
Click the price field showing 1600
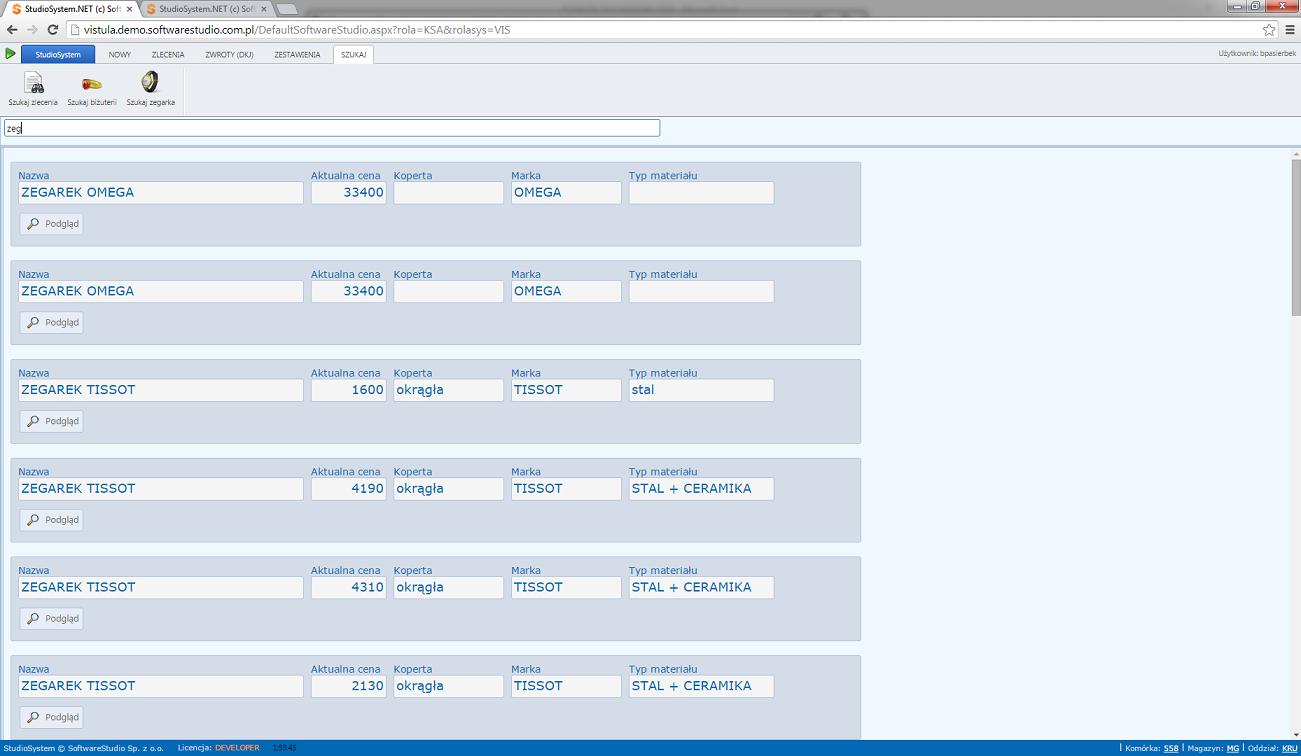coord(348,390)
